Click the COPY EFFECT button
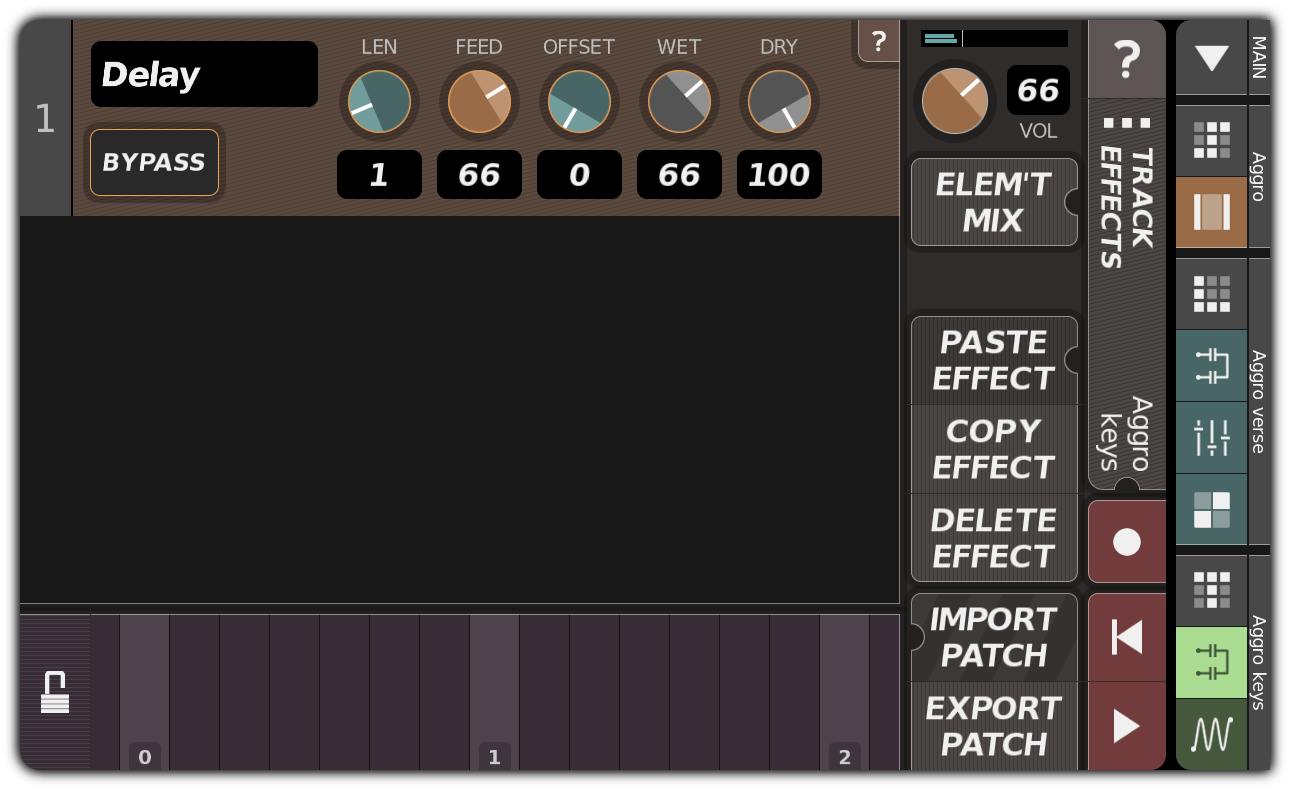 tap(993, 449)
